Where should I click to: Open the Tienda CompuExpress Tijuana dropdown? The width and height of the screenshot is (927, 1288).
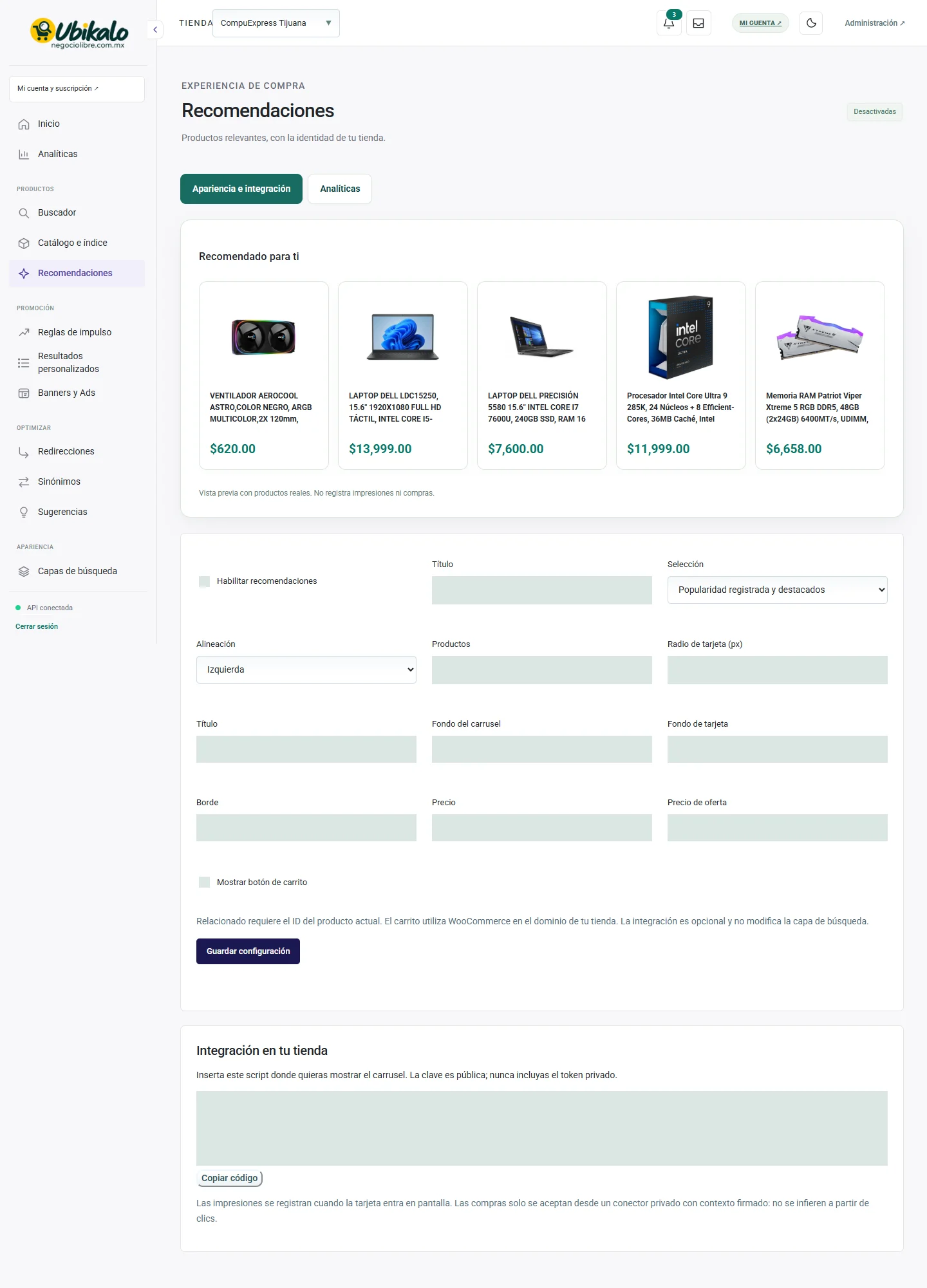click(x=276, y=23)
